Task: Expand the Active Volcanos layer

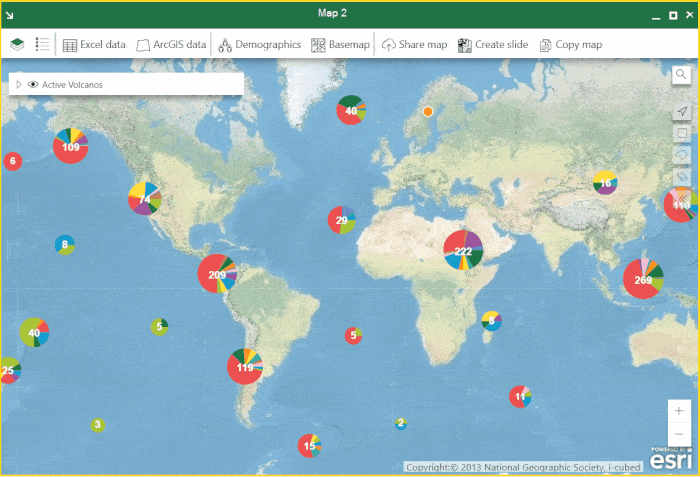Action: point(19,84)
